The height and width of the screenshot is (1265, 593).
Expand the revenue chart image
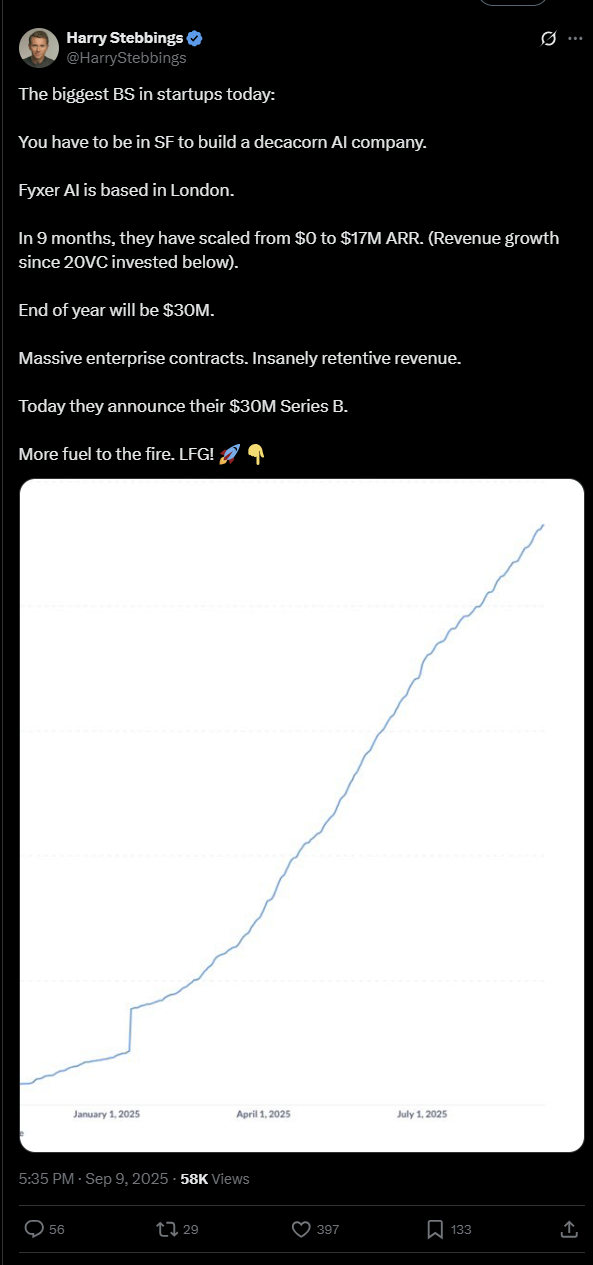pos(301,814)
